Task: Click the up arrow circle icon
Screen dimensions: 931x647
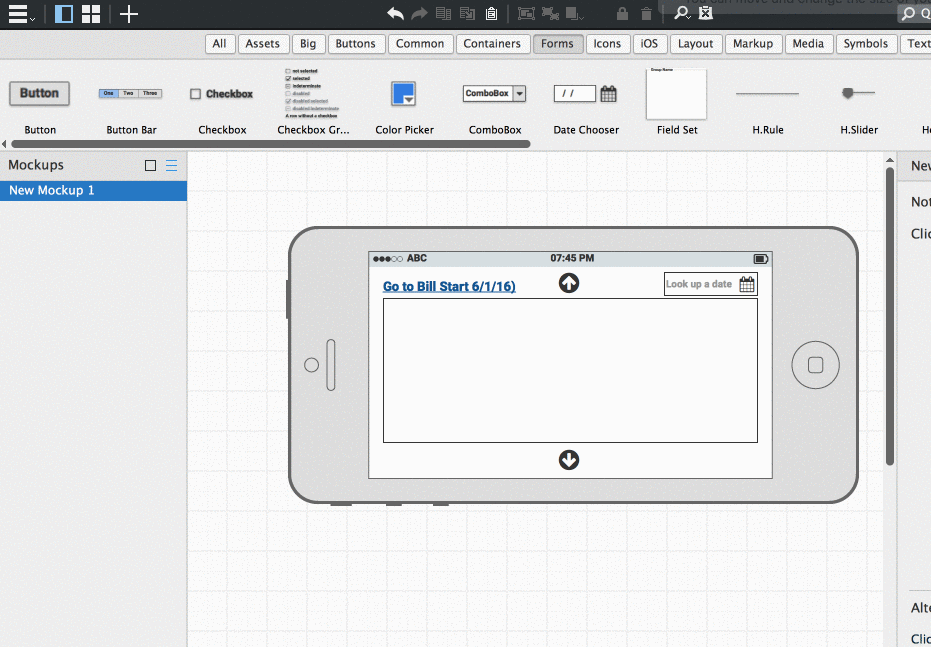Action: [569, 283]
